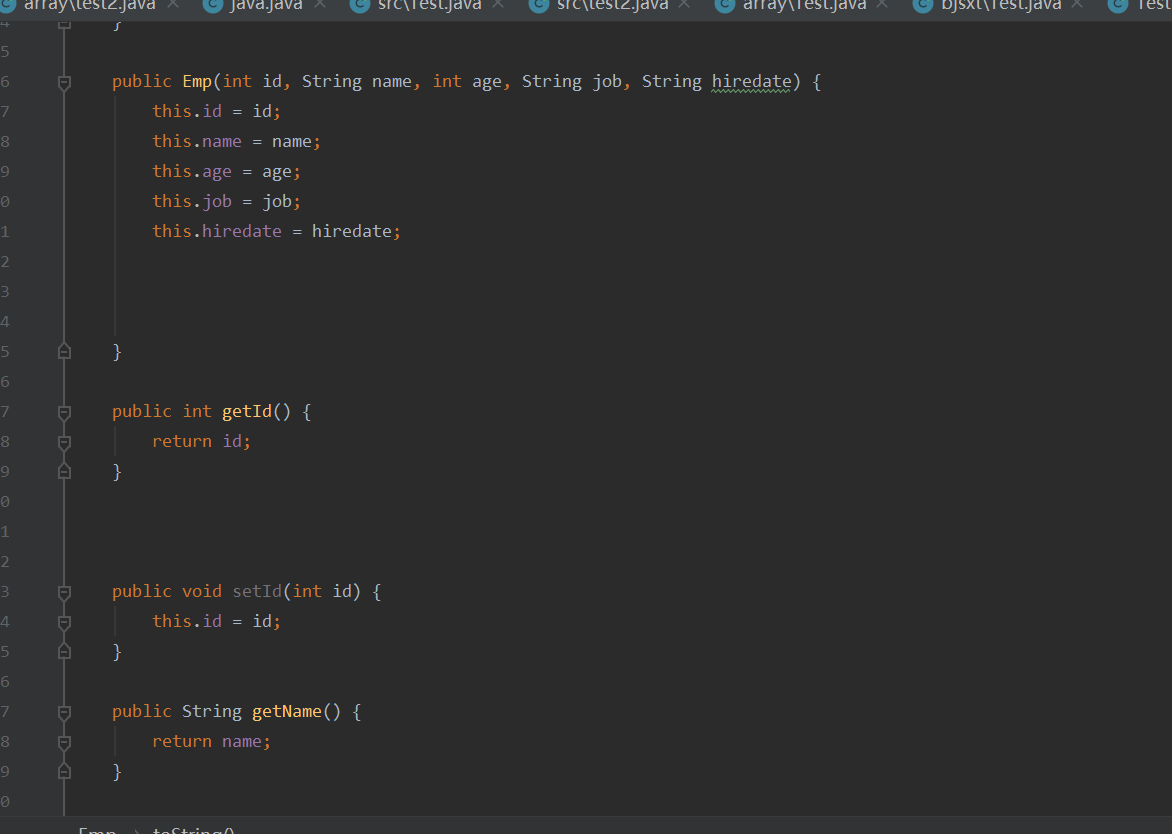1172x834 pixels.
Task: Close the src\Test.java tab
Action: 499,4
